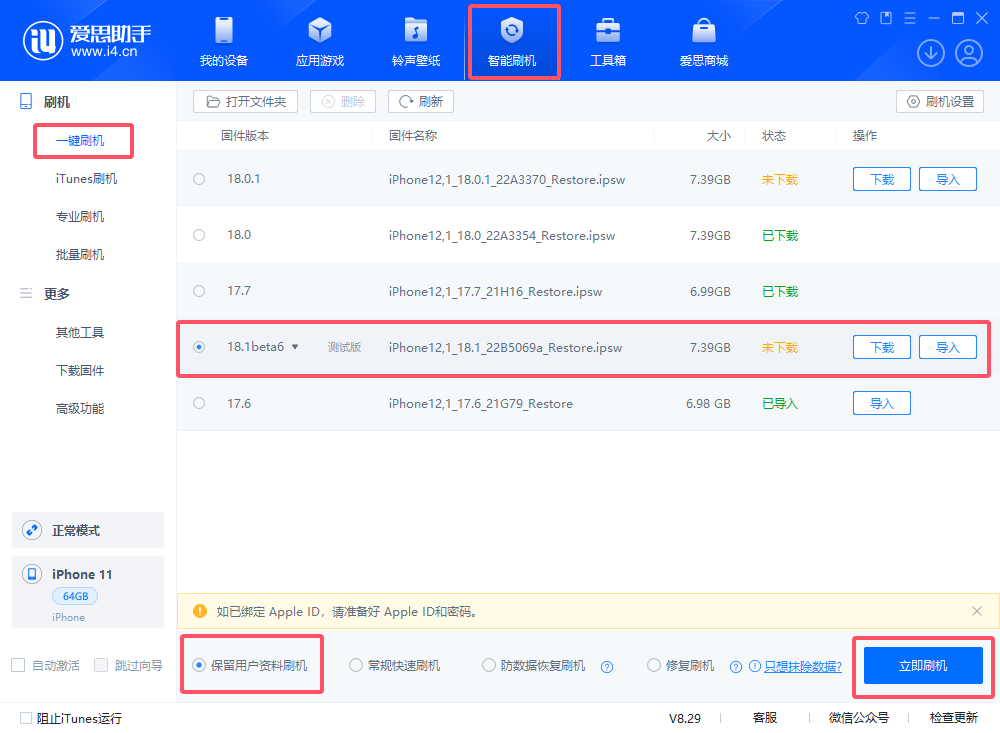This screenshot has height=733, width=1000.
Task: Select the 常规快速刷机 flash mode
Action: pyautogui.click(x=355, y=664)
